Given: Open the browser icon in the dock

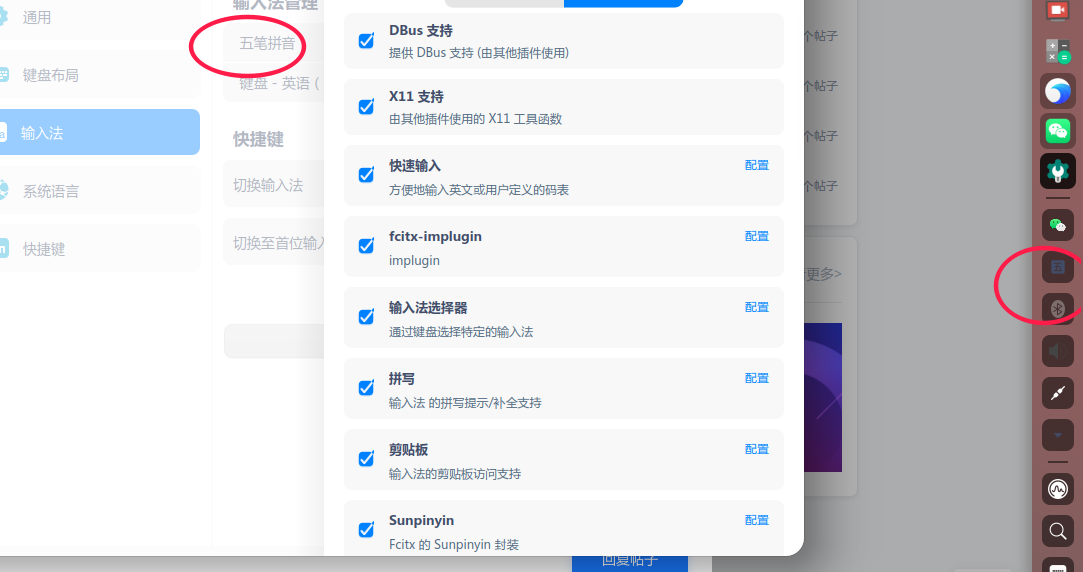Looking at the screenshot, I should (1057, 90).
